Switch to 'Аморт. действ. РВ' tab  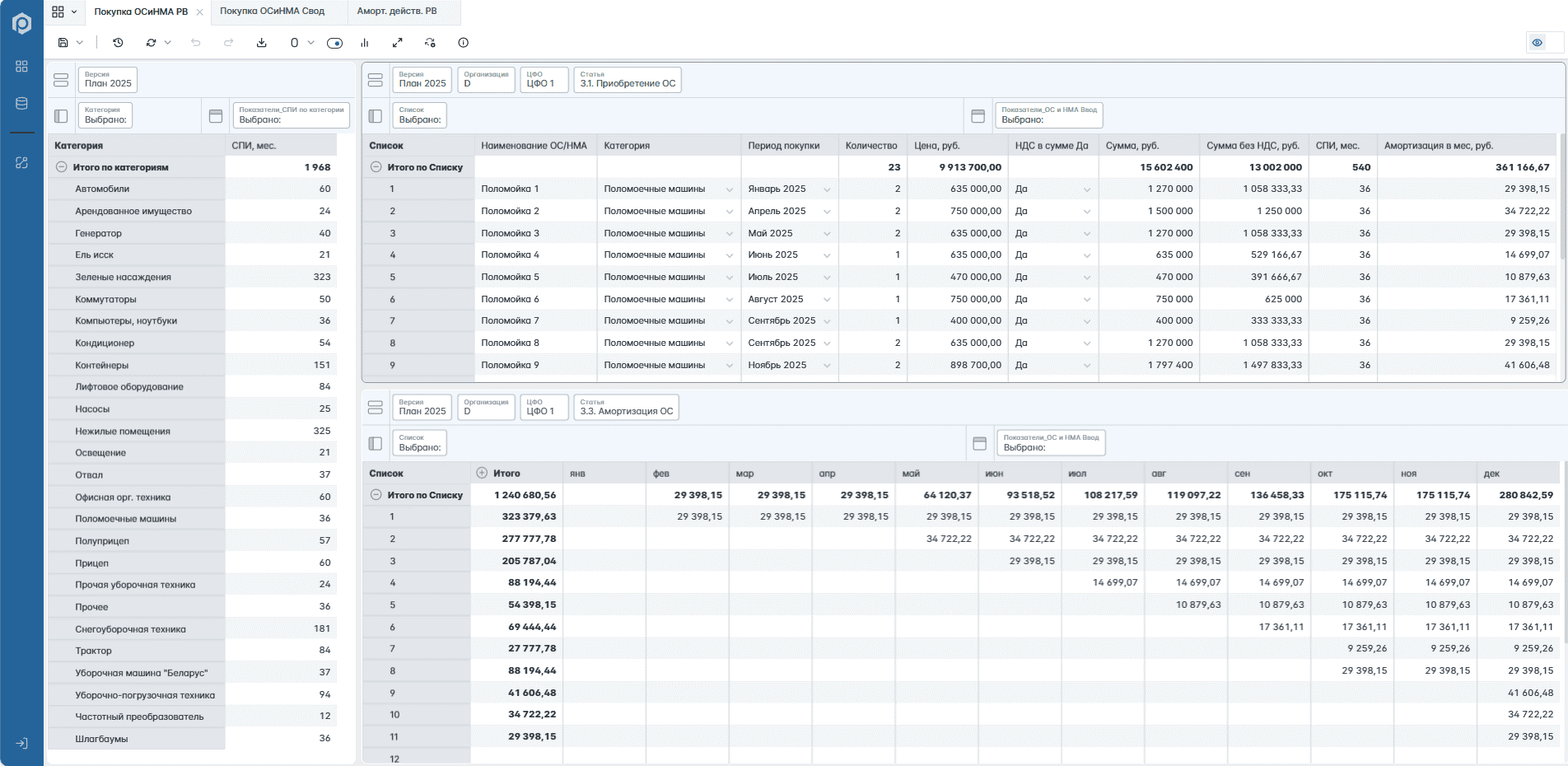397,12
